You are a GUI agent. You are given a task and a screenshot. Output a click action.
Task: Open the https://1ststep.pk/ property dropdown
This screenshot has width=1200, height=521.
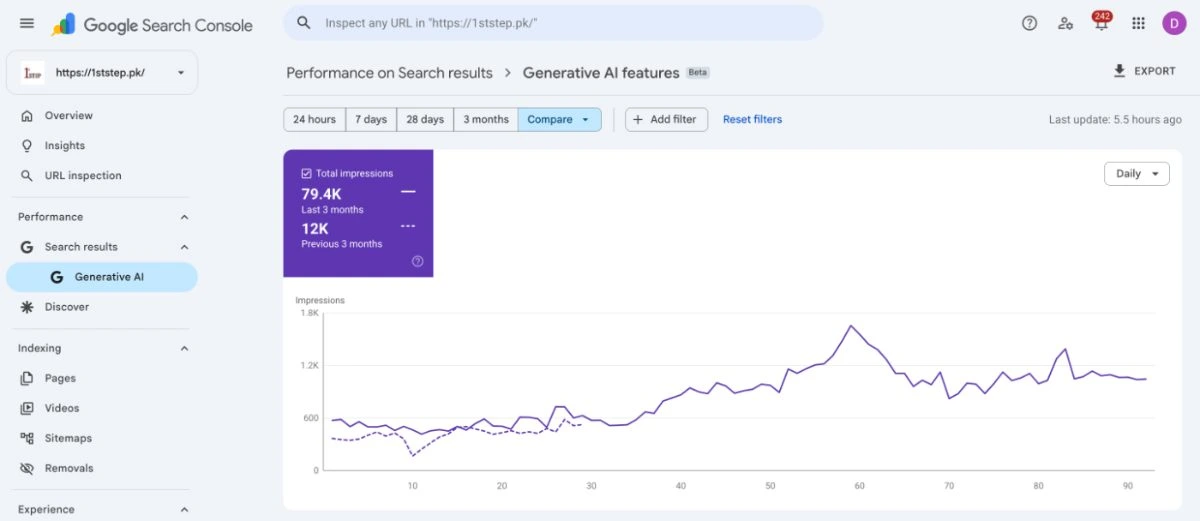tap(102, 72)
